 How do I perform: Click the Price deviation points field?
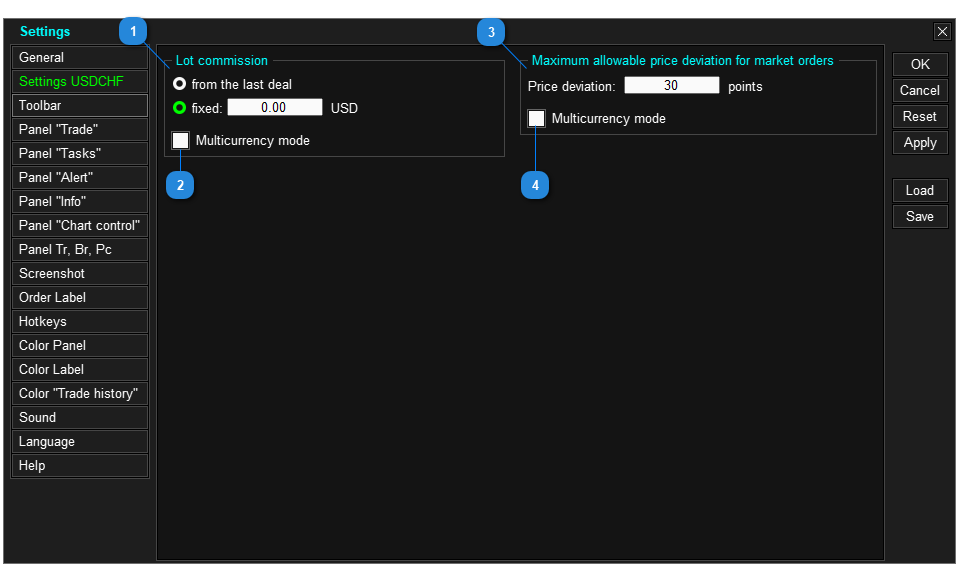pos(672,85)
